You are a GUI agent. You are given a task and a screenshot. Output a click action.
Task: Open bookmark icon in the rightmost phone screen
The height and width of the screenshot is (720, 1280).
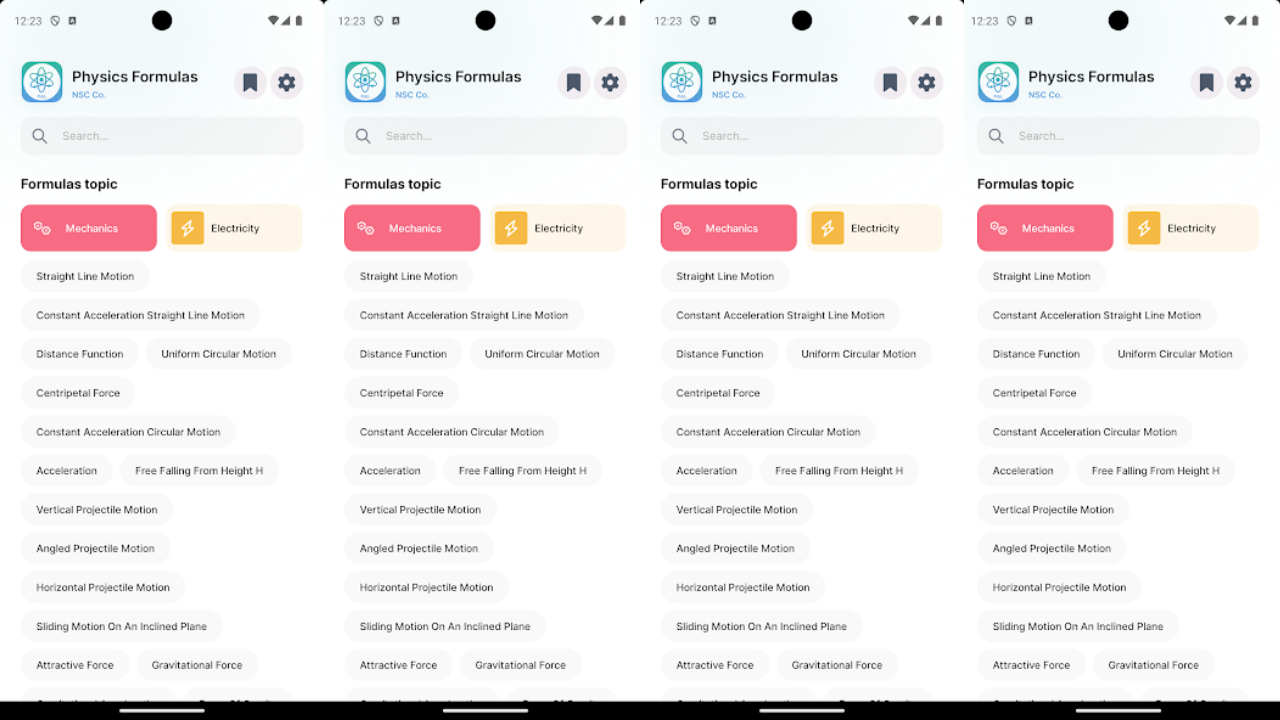tap(1207, 82)
